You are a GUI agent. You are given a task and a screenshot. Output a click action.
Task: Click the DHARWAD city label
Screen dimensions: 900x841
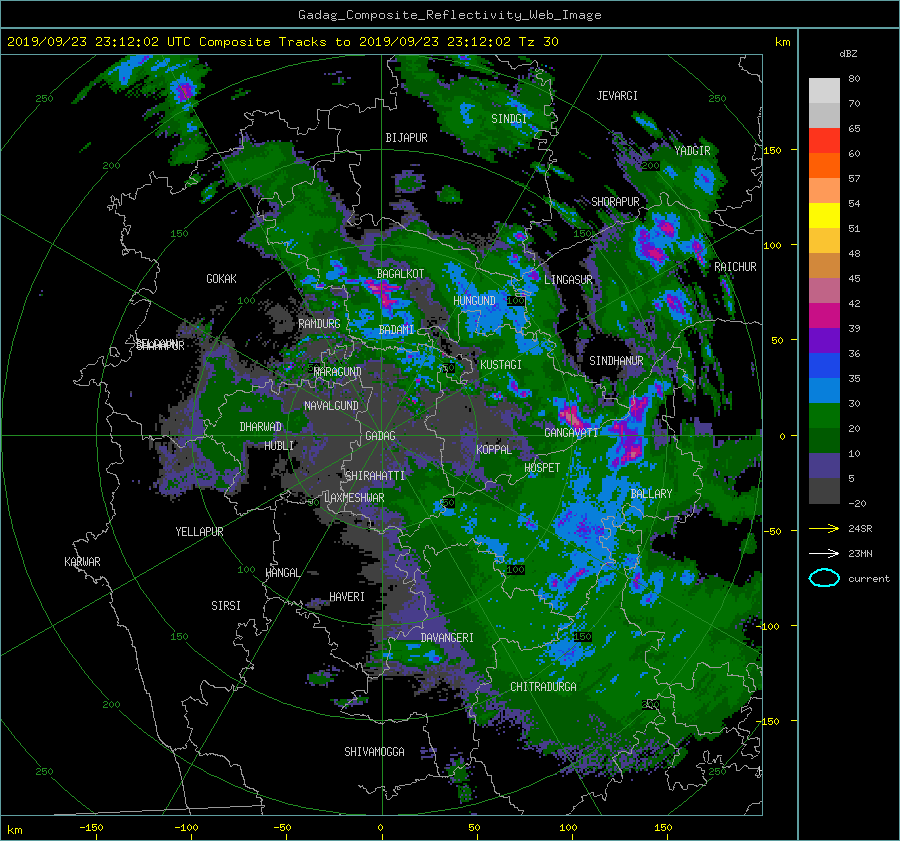(x=261, y=427)
